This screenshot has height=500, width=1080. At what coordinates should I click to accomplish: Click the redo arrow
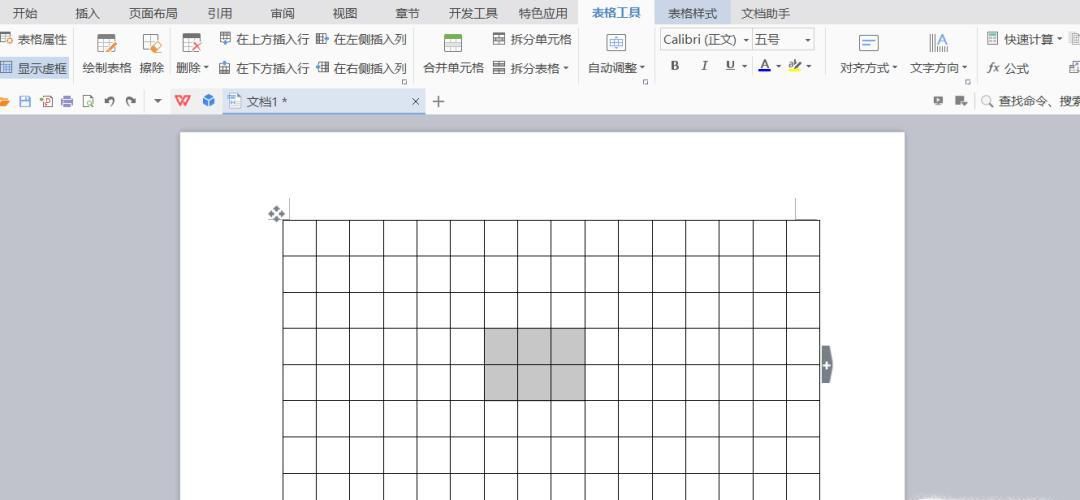131,101
